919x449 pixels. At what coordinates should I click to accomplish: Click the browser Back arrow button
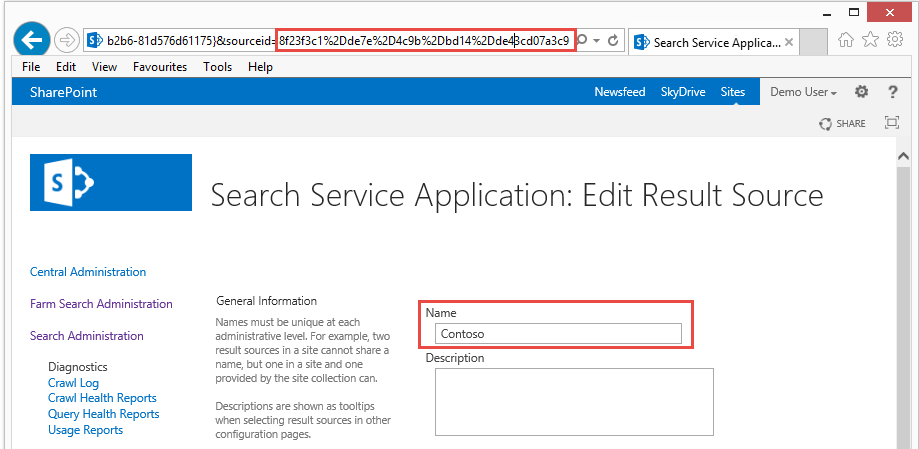pos(33,40)
